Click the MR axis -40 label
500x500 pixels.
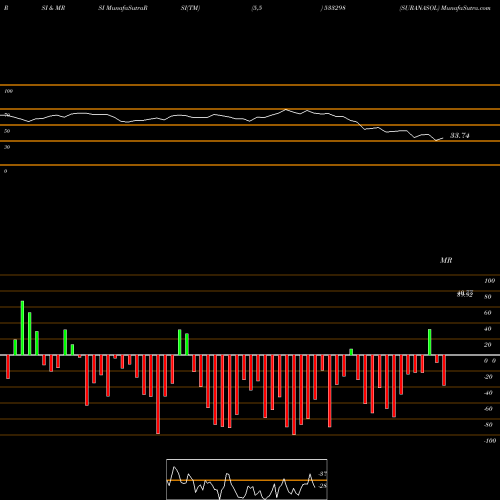tap(488, 393)
